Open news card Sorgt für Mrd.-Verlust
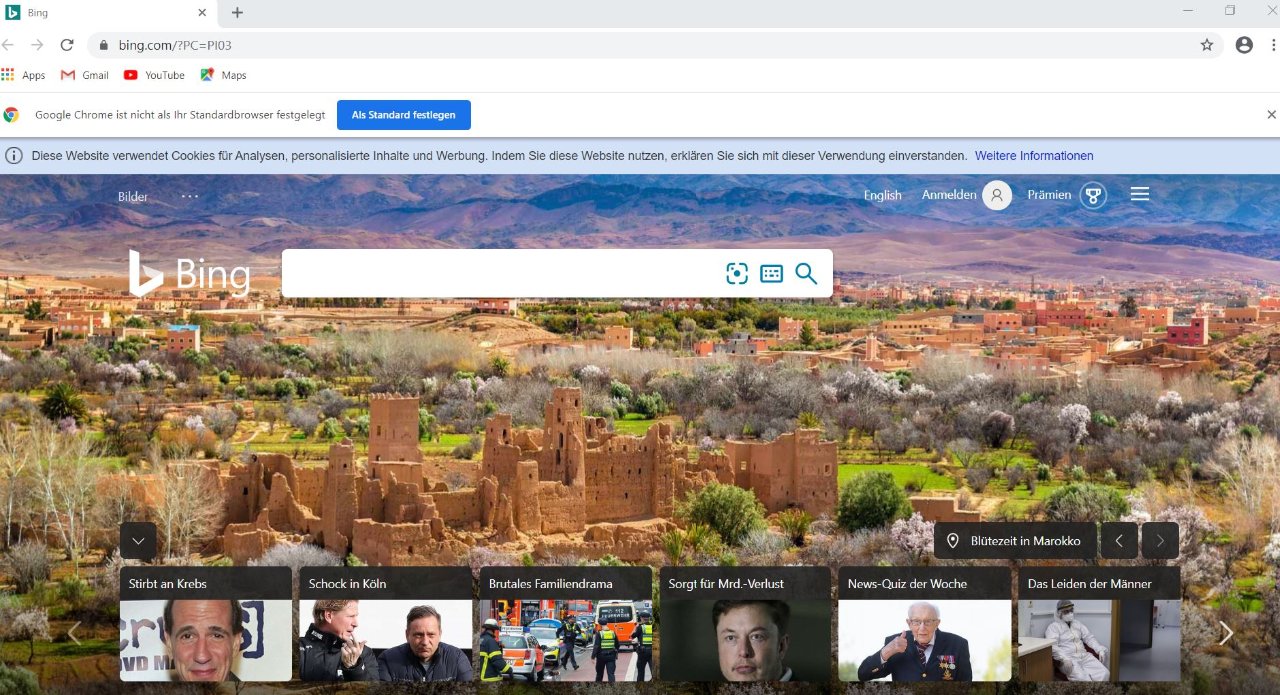This screenshot has height=695, width=1280. coord(745,624)
